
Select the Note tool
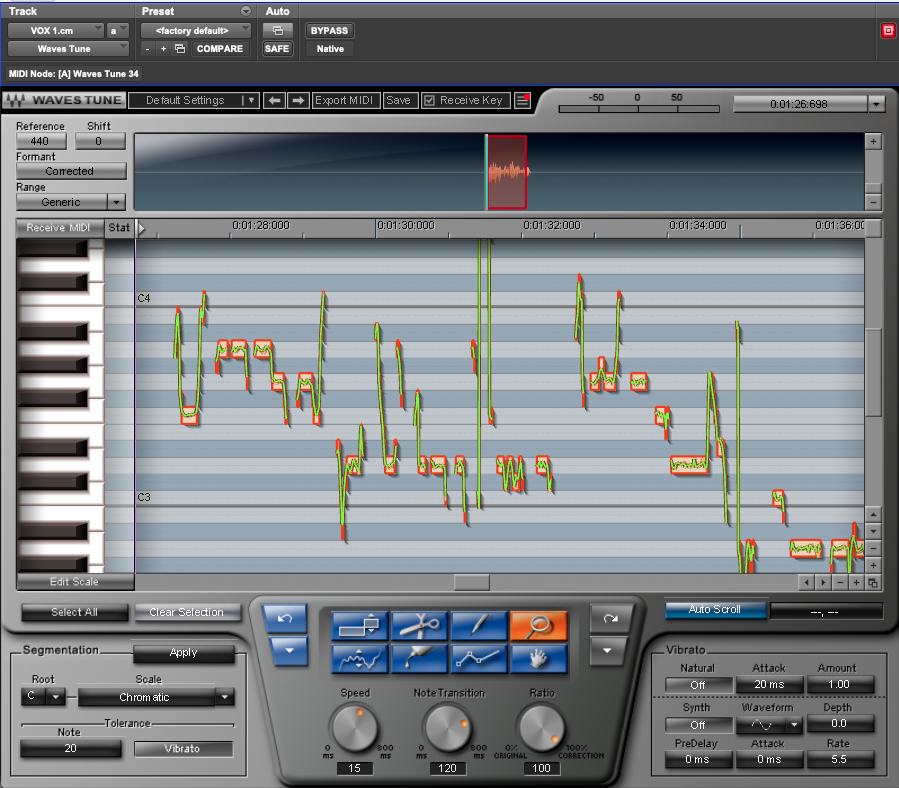coord(359,625)
